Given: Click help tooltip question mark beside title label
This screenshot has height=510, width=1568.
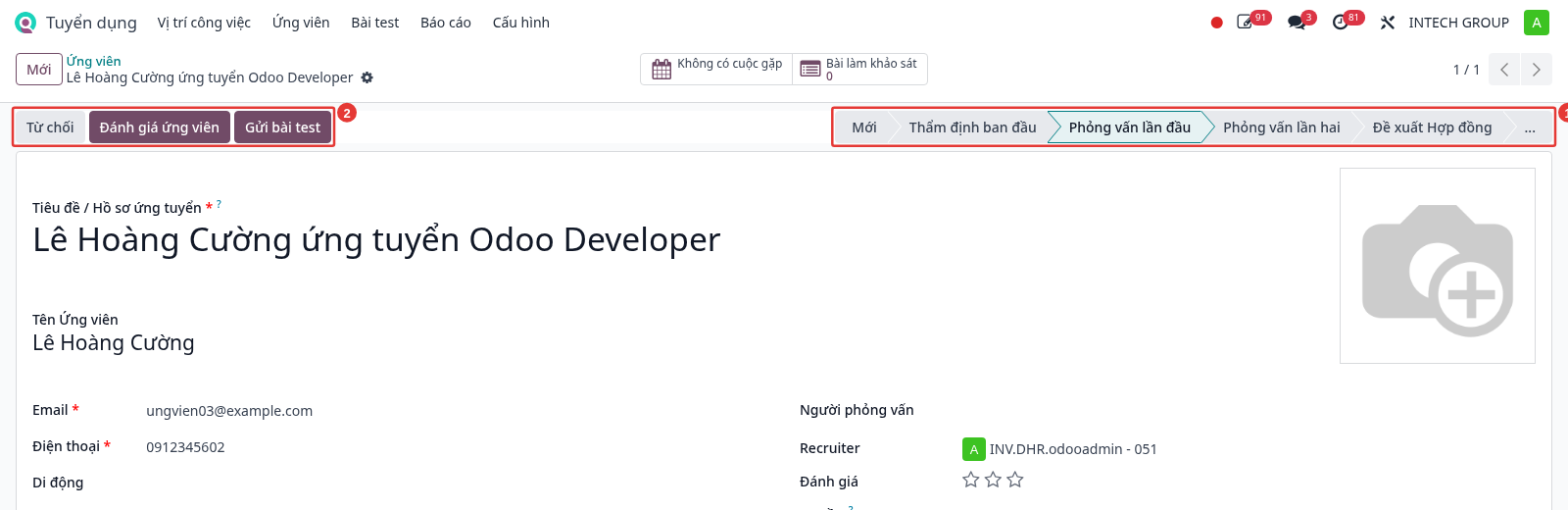Looking at the screenshot, I should [x=219, y=204].
